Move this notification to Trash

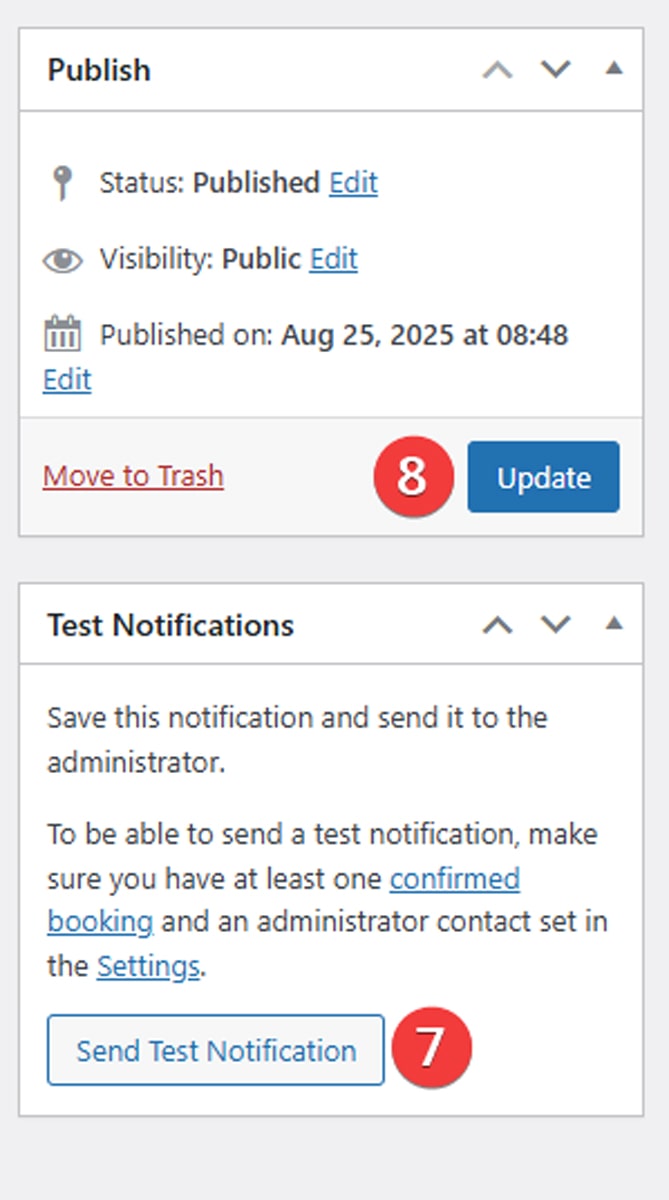pyautogui.click(x=133, y=476)
